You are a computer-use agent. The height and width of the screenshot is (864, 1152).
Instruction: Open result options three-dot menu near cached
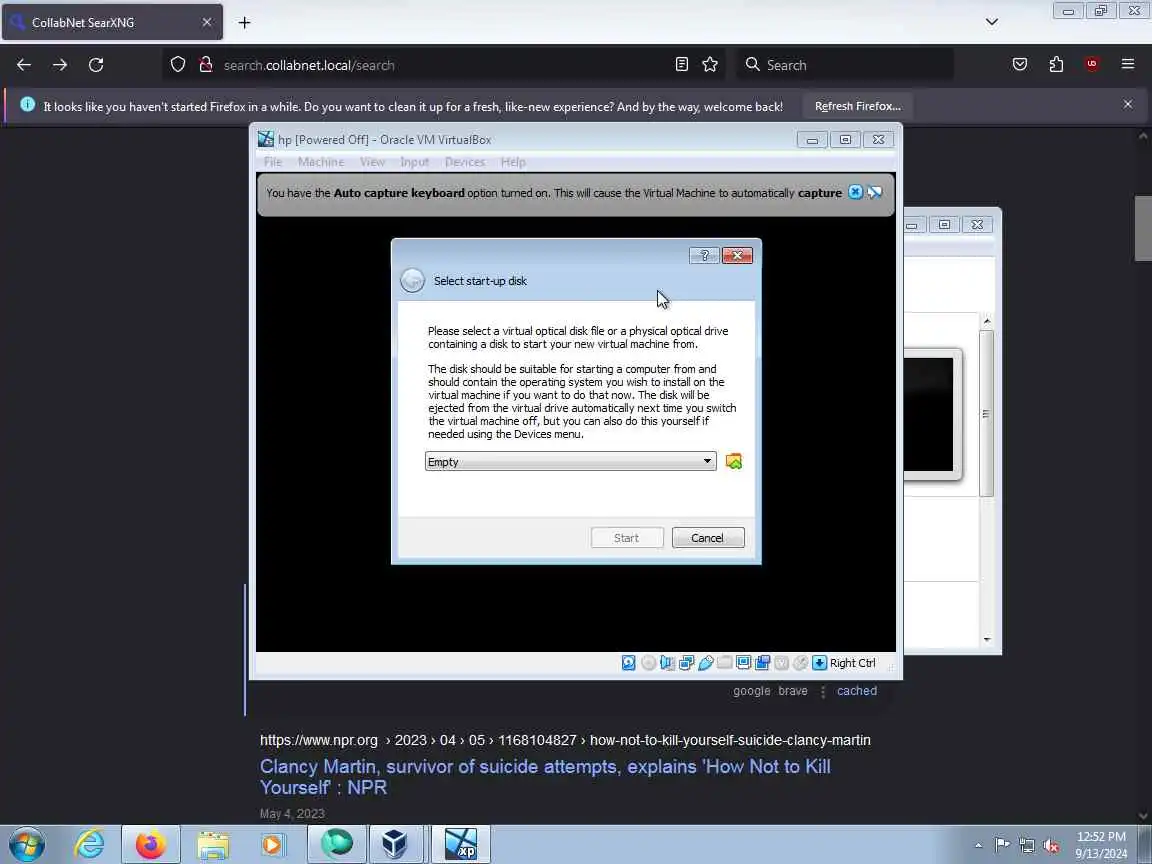823,691
